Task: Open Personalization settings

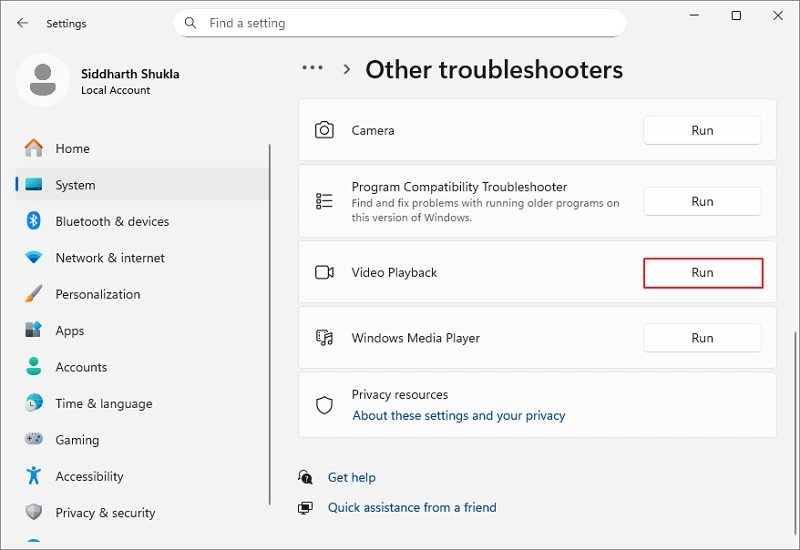Action: tap(142, 294)
